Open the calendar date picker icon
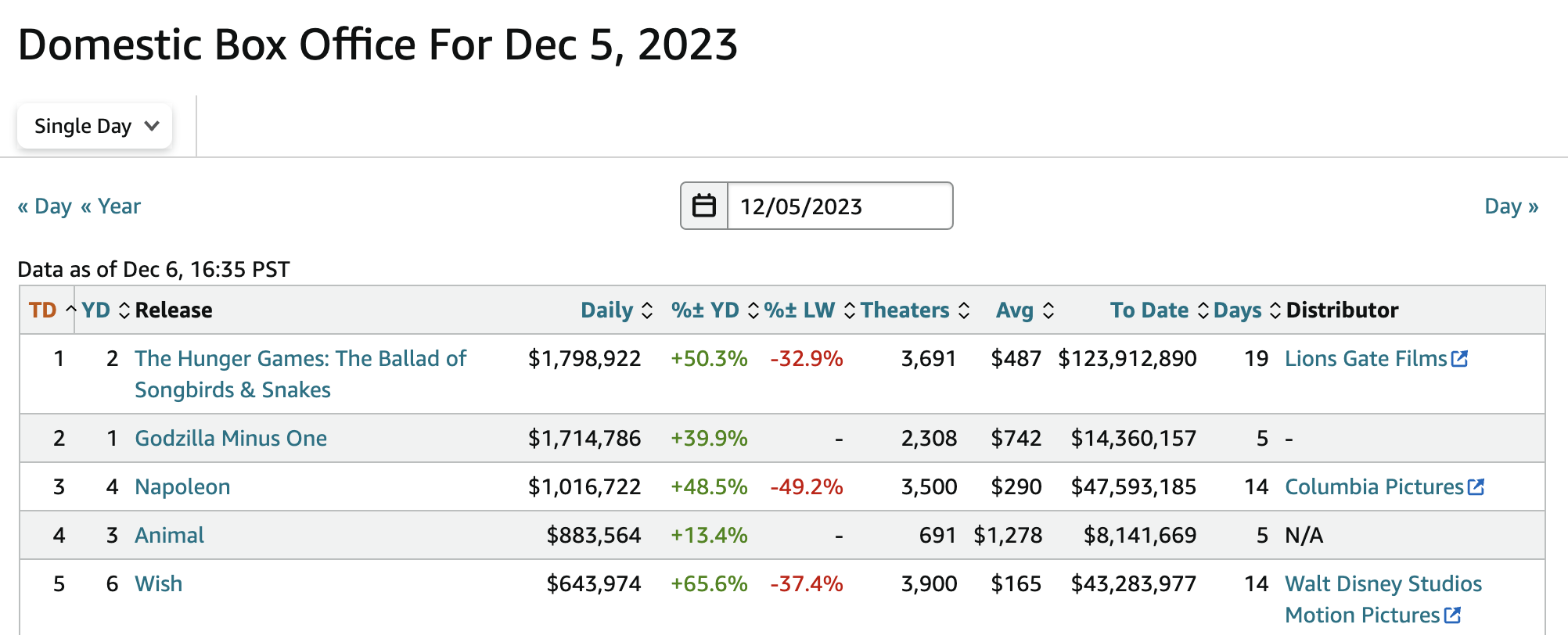 (x=704, y=206)
